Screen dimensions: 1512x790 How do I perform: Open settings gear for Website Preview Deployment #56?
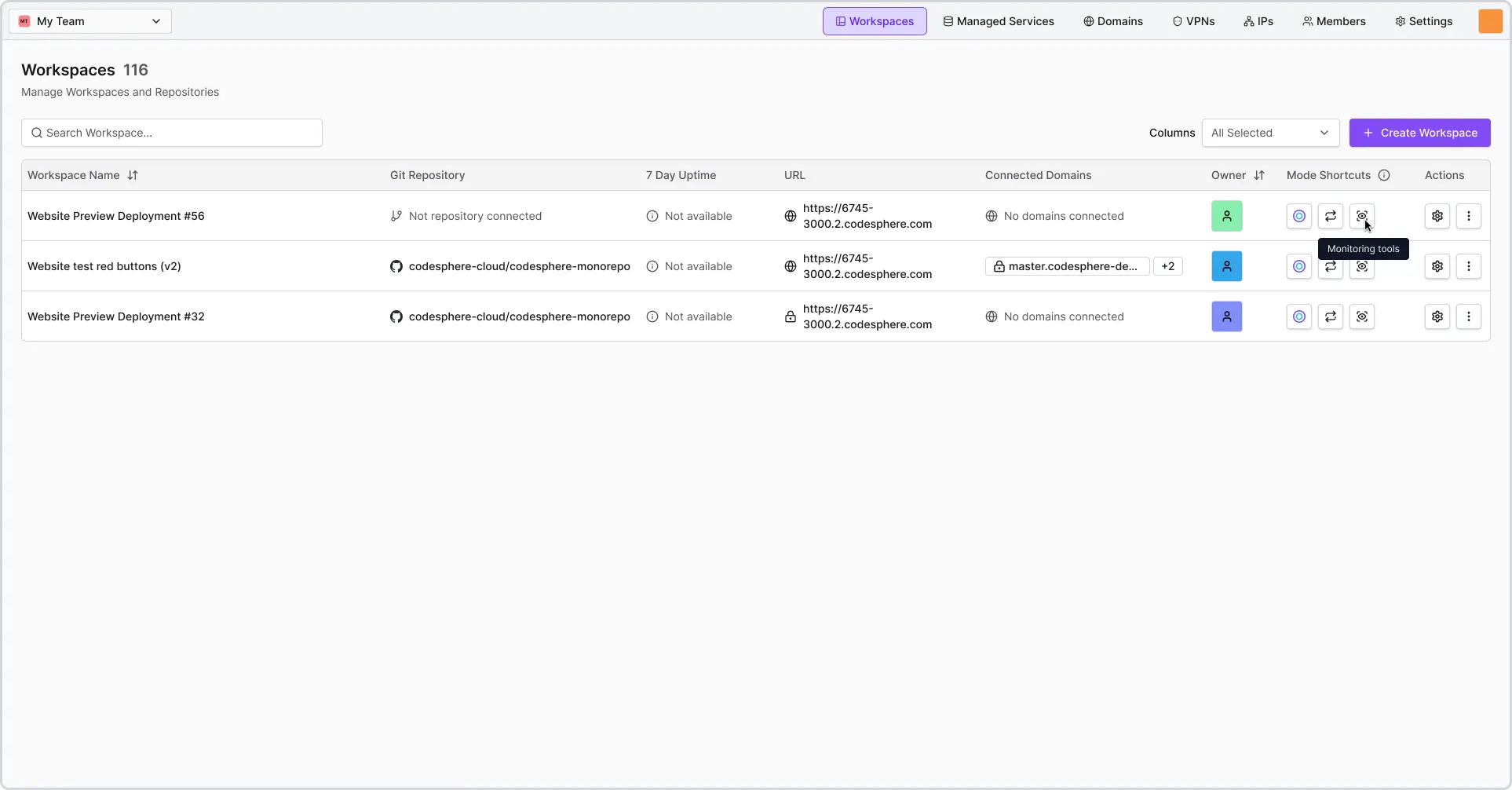(1437, 216)
